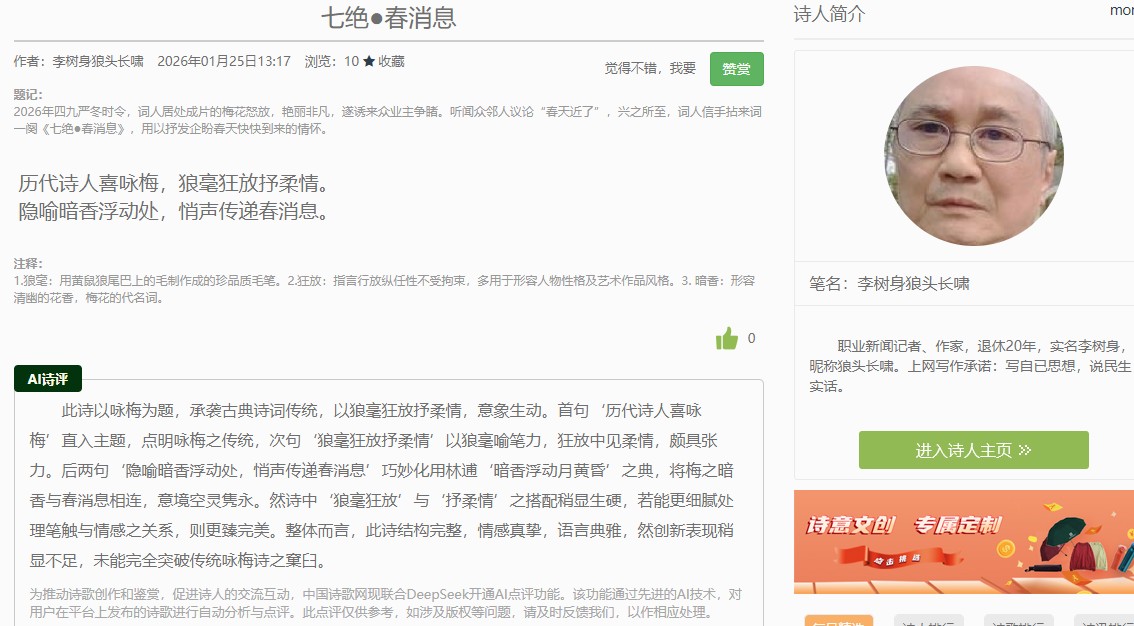
Task: Open poet homepage via 进入诗人主页 button
Action: [973, 450]
